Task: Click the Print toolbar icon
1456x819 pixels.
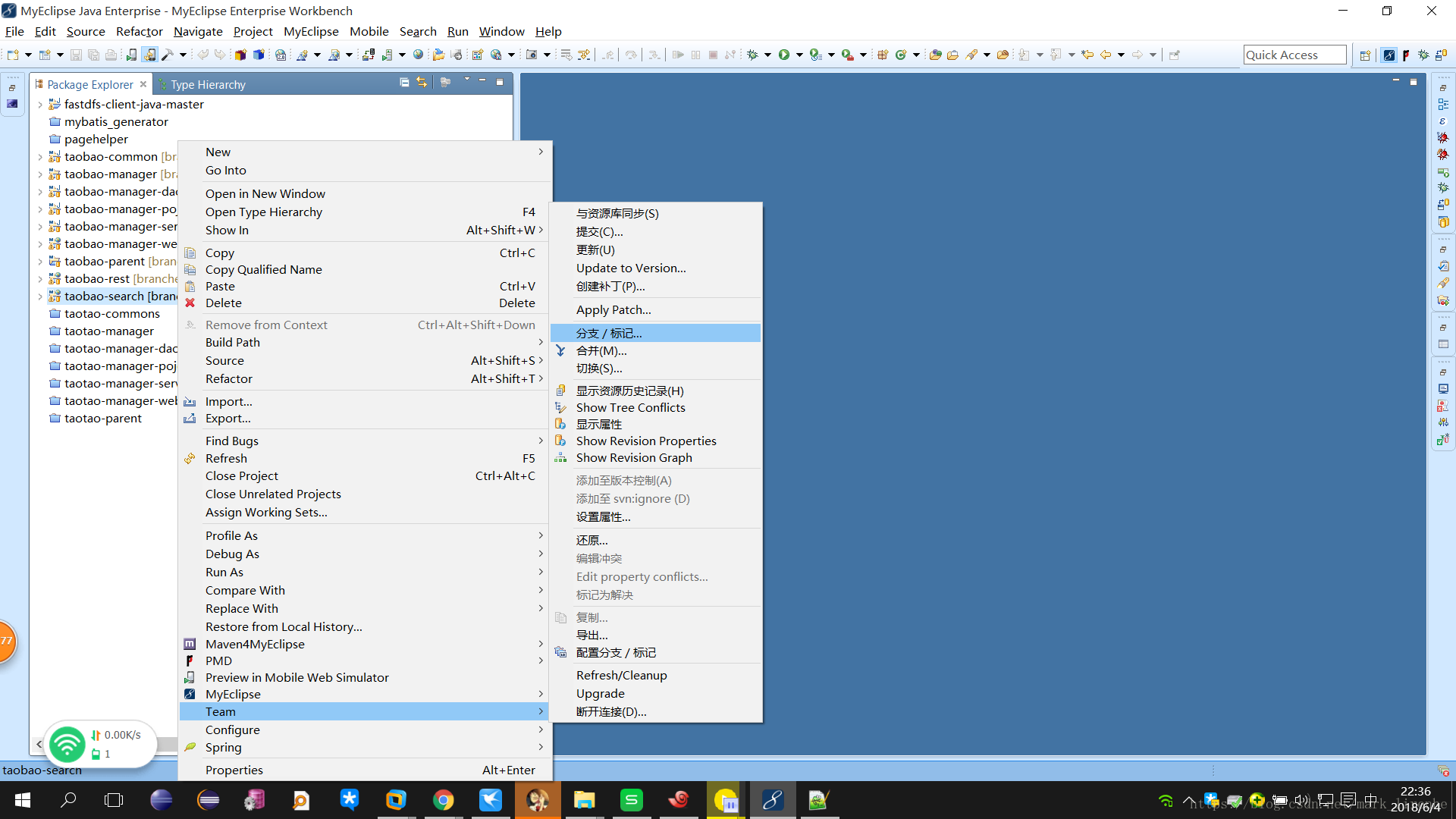Action: click(x=111, y=55)
